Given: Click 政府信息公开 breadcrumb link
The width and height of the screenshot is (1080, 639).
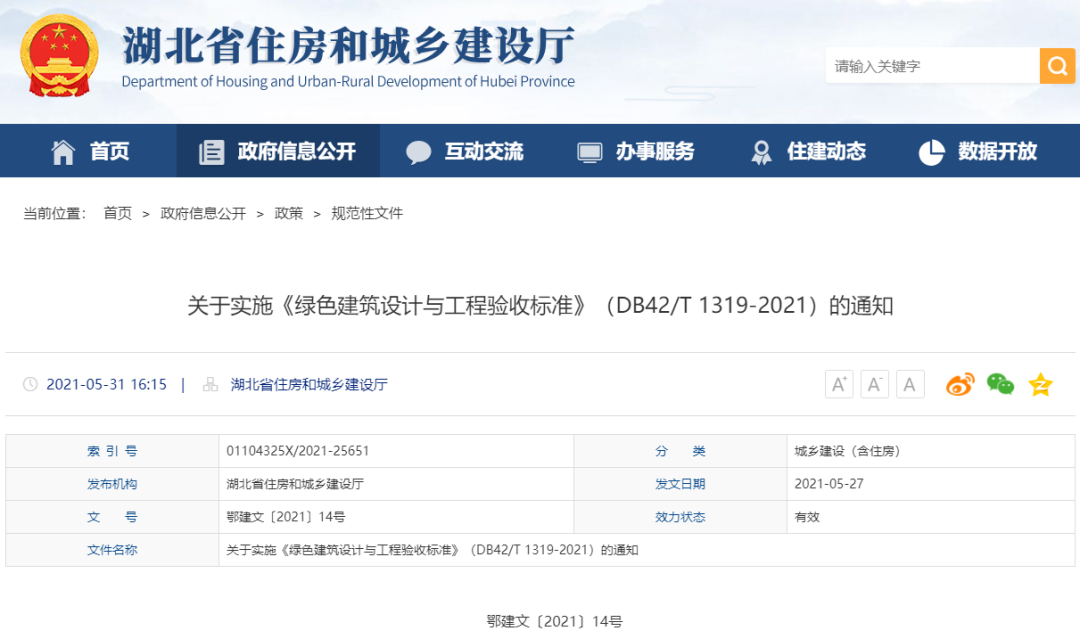Looking at the screenshot, I should point(203,213).
